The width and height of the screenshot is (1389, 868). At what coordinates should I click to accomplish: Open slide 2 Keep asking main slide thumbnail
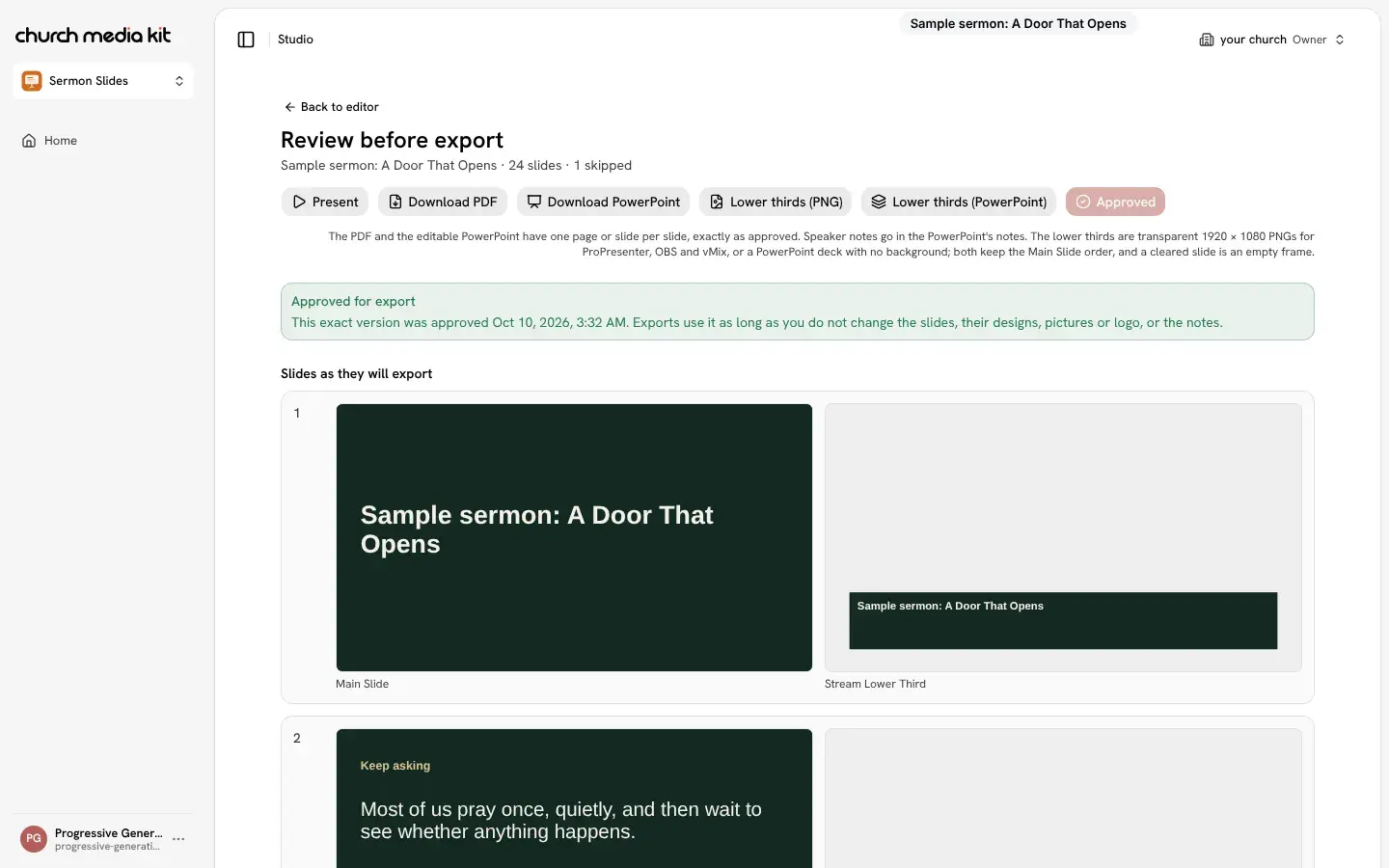[574, 799]
